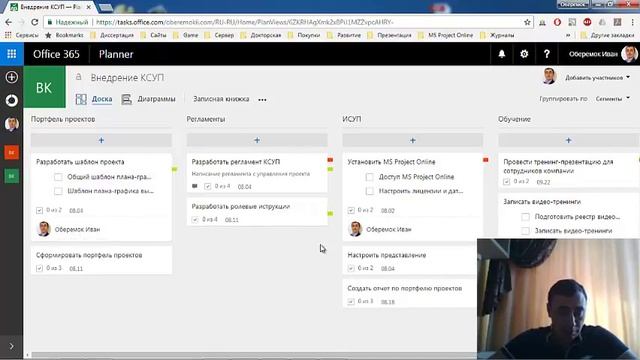Click the Apps shortcut in bookmarks bar

pos(22,35)
